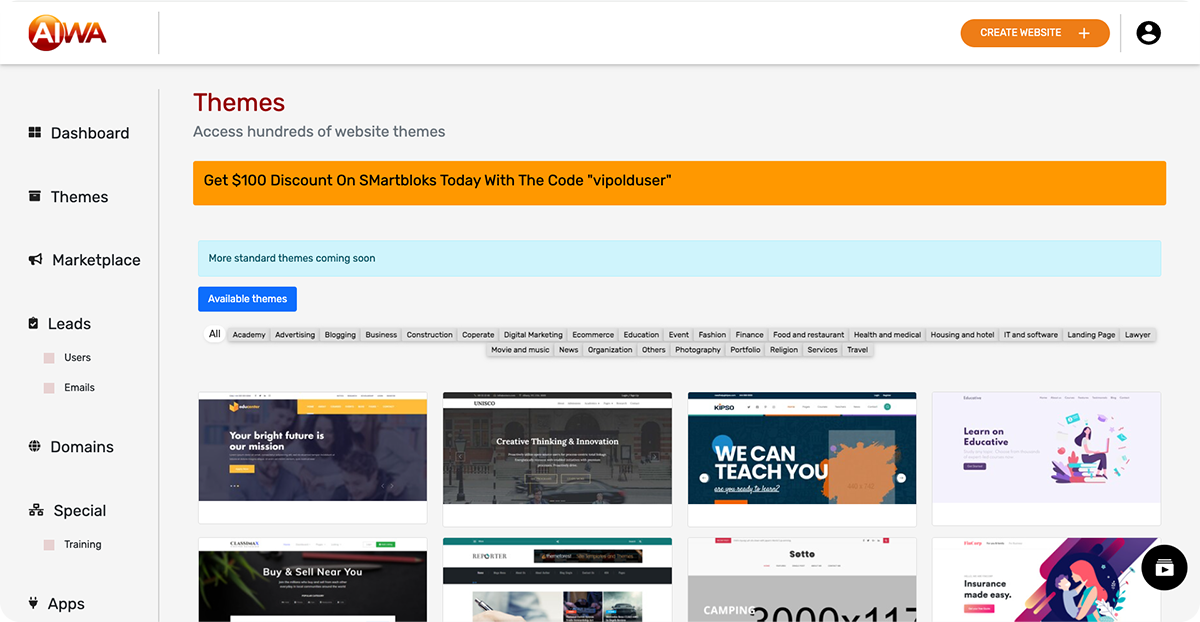This screenshot has height=622, width=1200.
Task: Open Training under Special
Action: (x=82, y=544)
